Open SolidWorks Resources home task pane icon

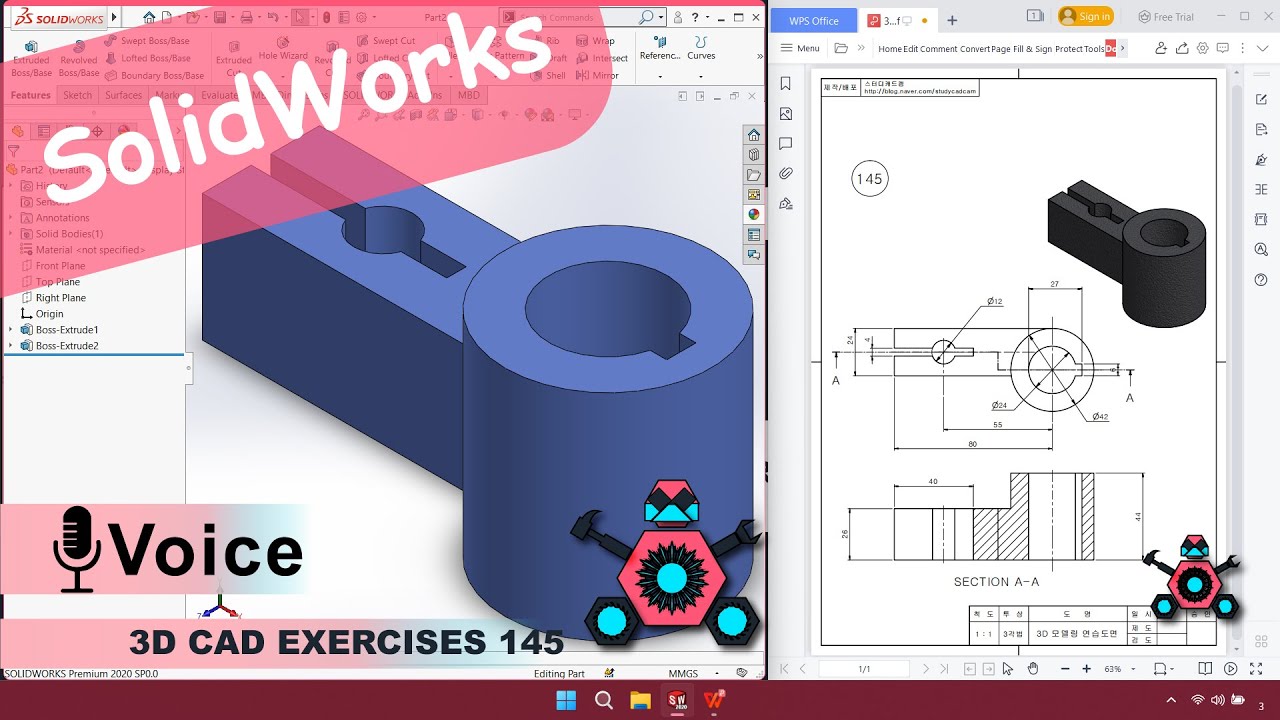click(754, 135)
